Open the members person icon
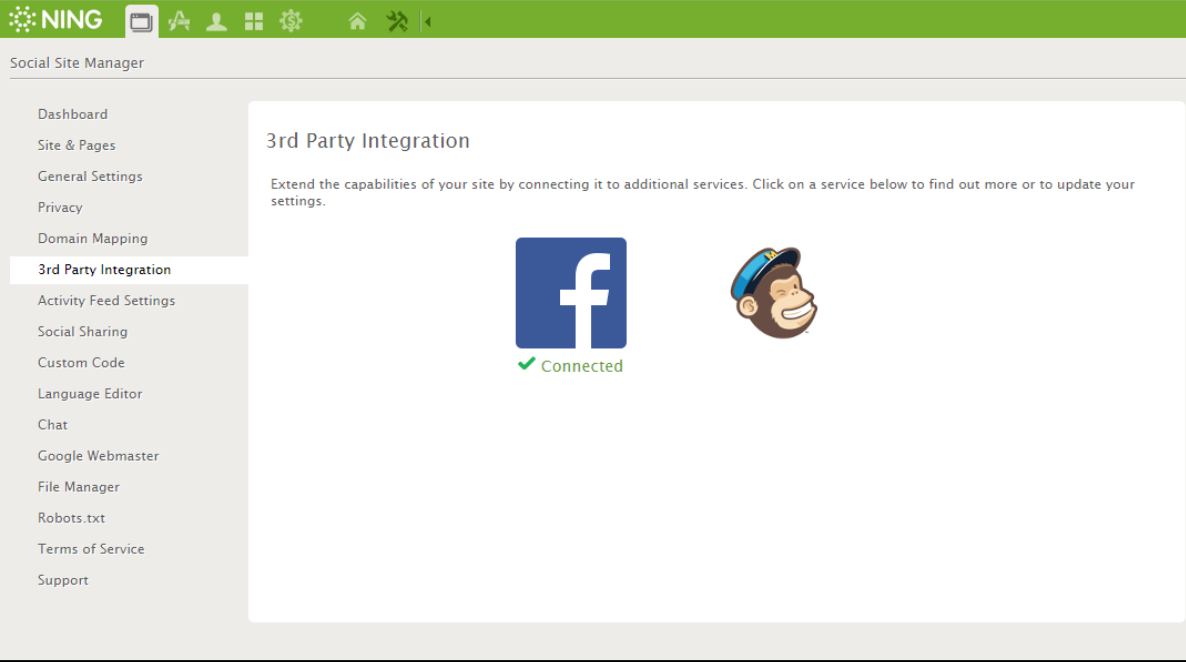This screenshot has height=662, width=1186. click(x=216, y=21)
